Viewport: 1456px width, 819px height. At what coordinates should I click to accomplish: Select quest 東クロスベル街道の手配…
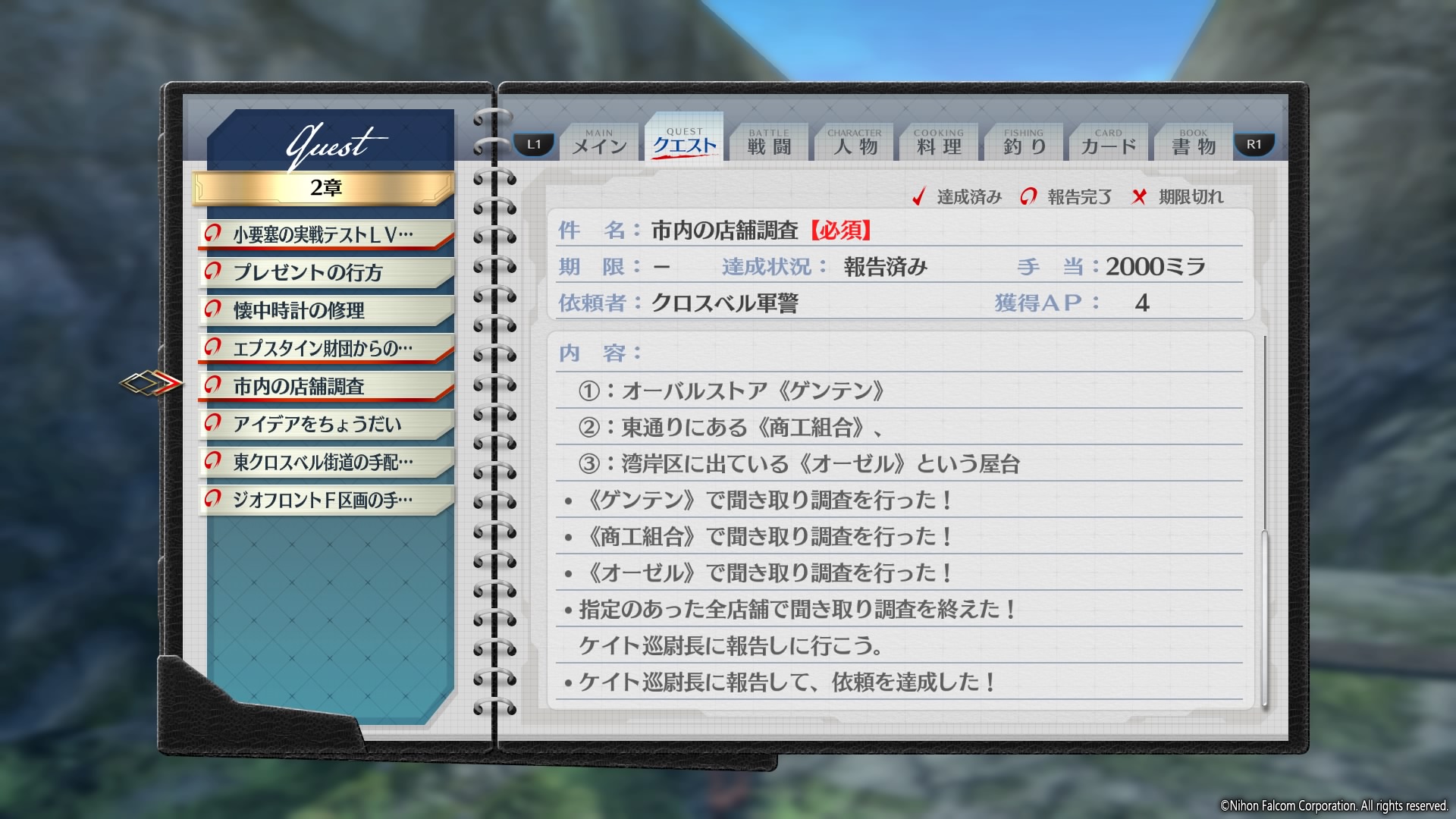point(327,462)
